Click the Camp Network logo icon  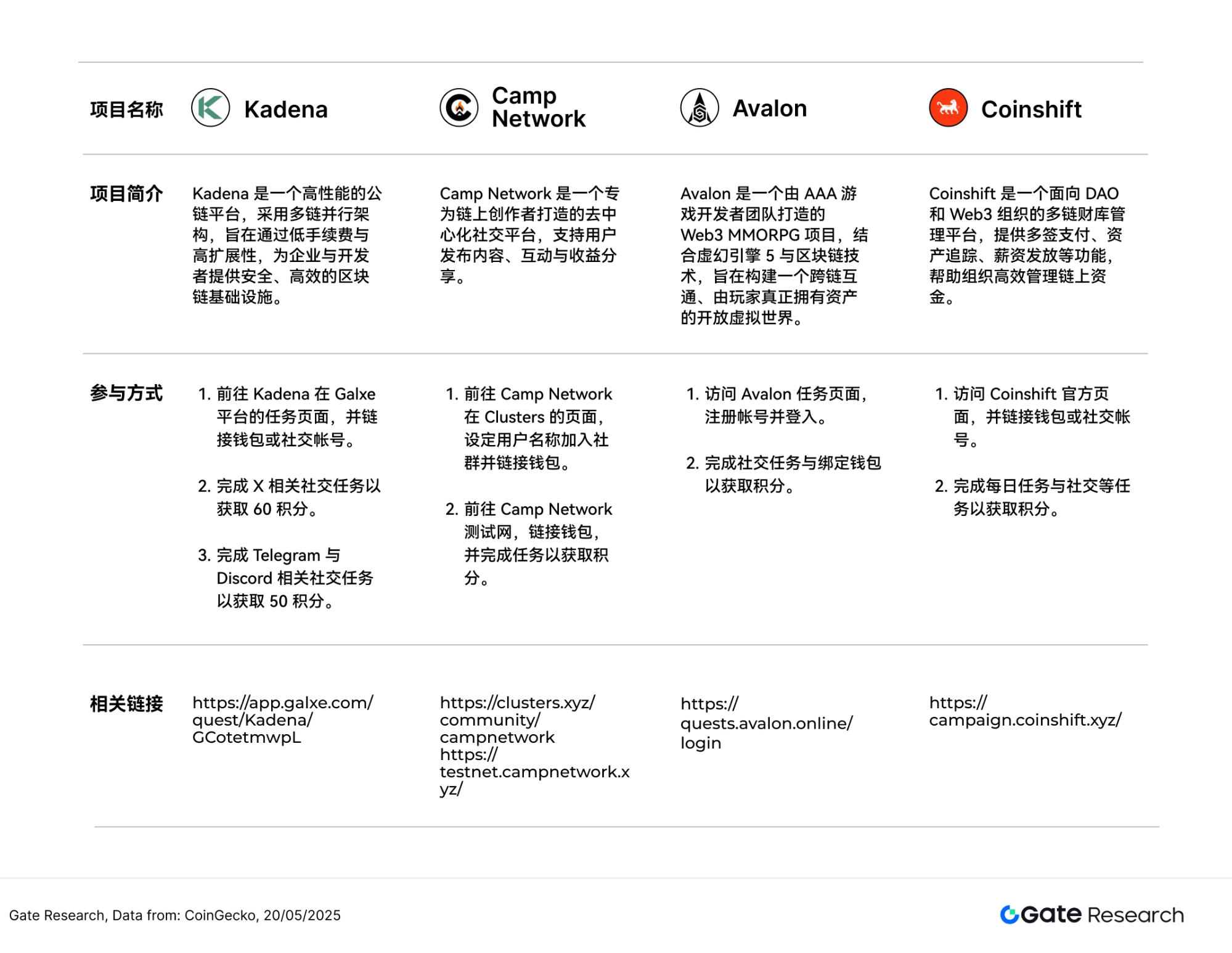(x=459, y=108)
